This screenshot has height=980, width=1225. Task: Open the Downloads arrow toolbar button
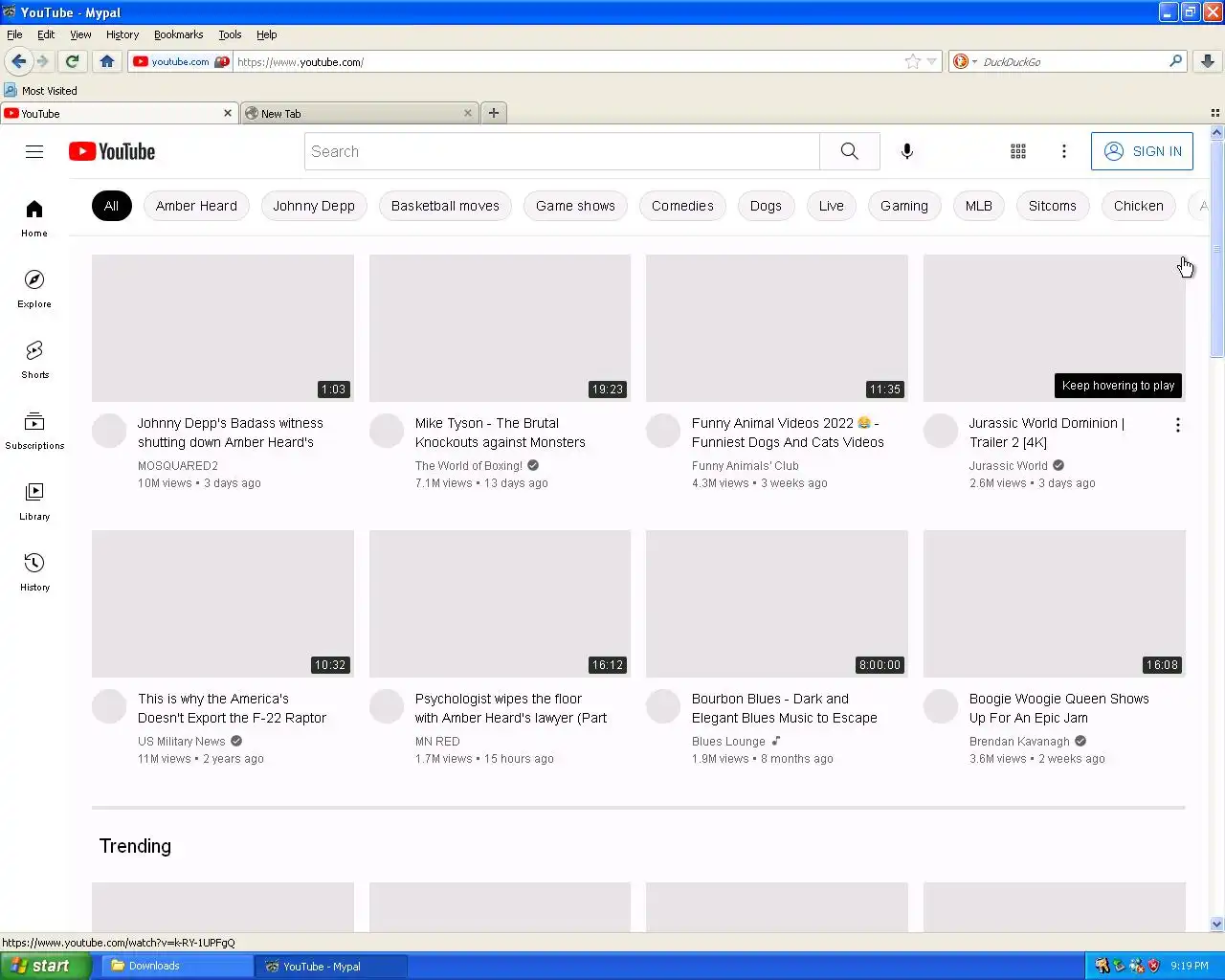pos(1208,61)
